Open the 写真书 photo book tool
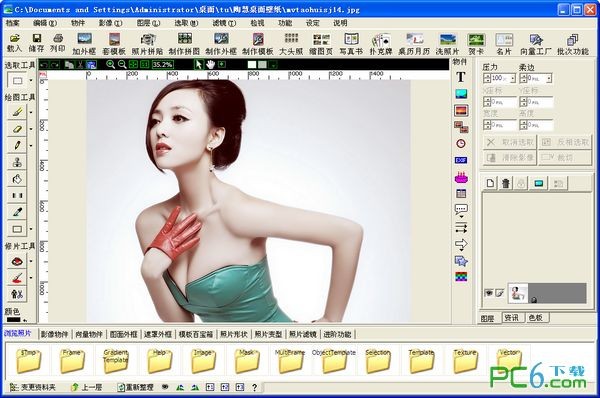The height and width of the screenshot is (398, 600). 351,44
